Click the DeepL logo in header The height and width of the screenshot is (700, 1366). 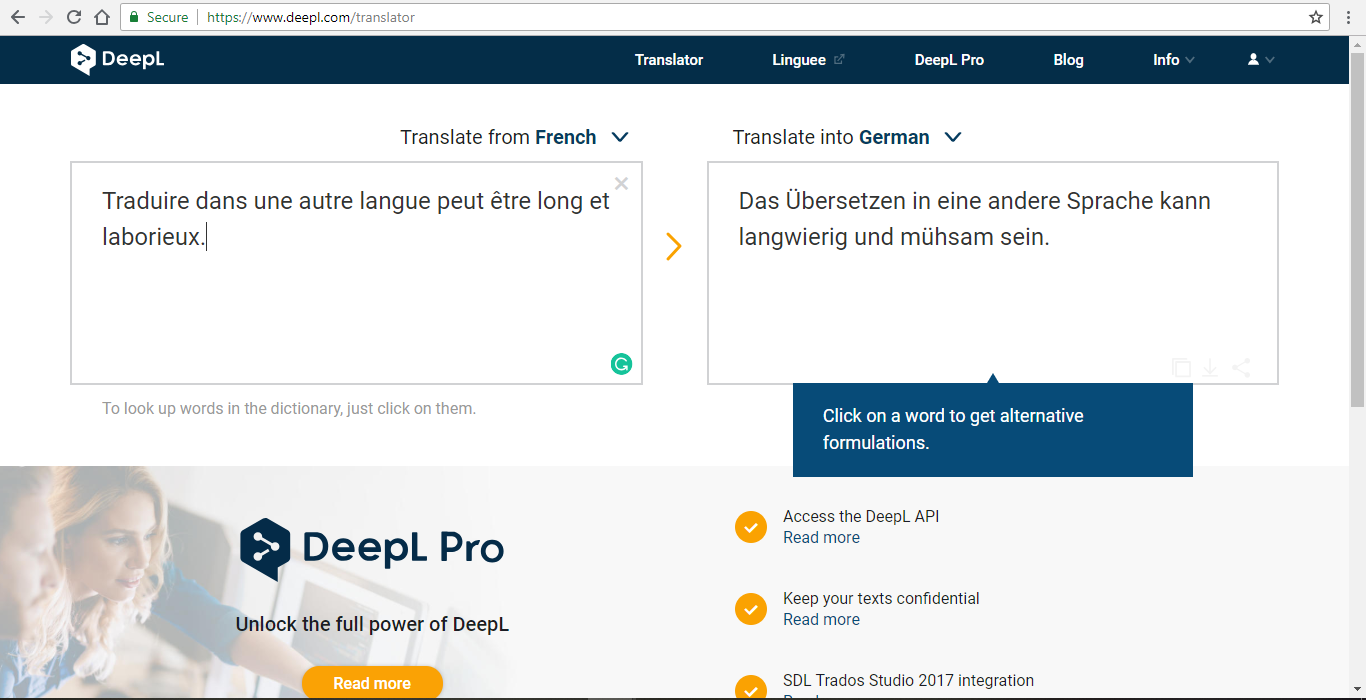pyautogui.click(x=117, y=59)
